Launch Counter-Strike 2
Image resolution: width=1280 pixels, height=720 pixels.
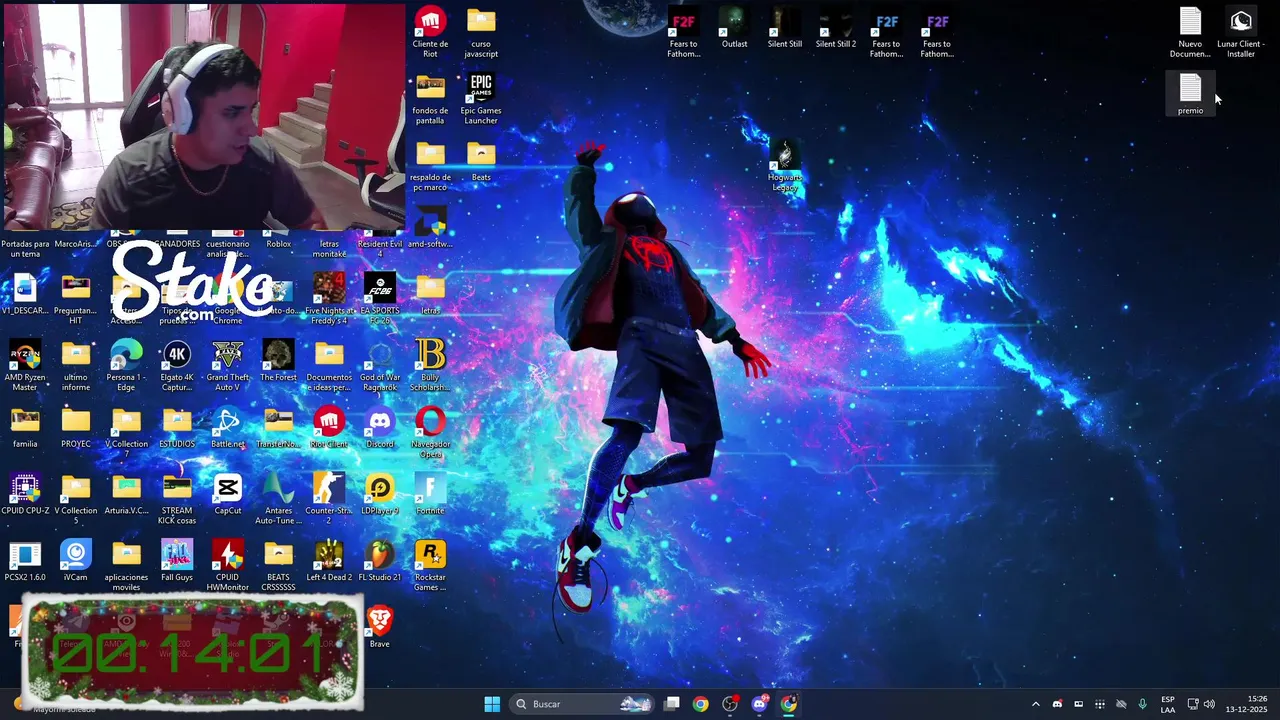329,500
